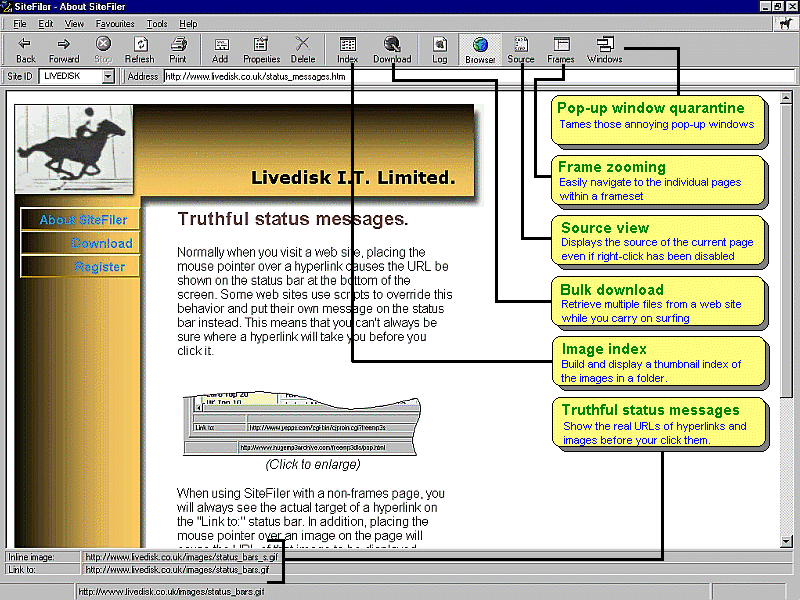800x600 pixels.
Task: Open the Frames zooming tool
Action: 561,50
